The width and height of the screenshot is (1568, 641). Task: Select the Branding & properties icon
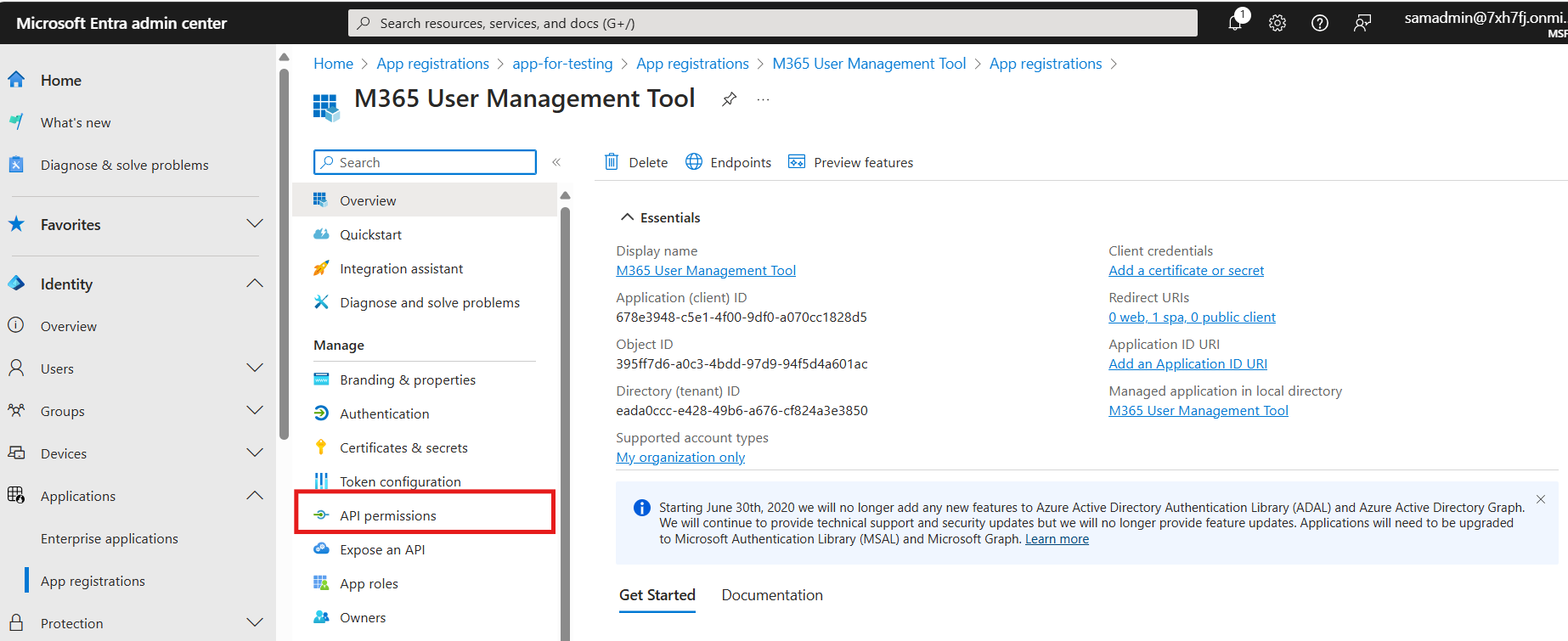click(x=321, y=380)
